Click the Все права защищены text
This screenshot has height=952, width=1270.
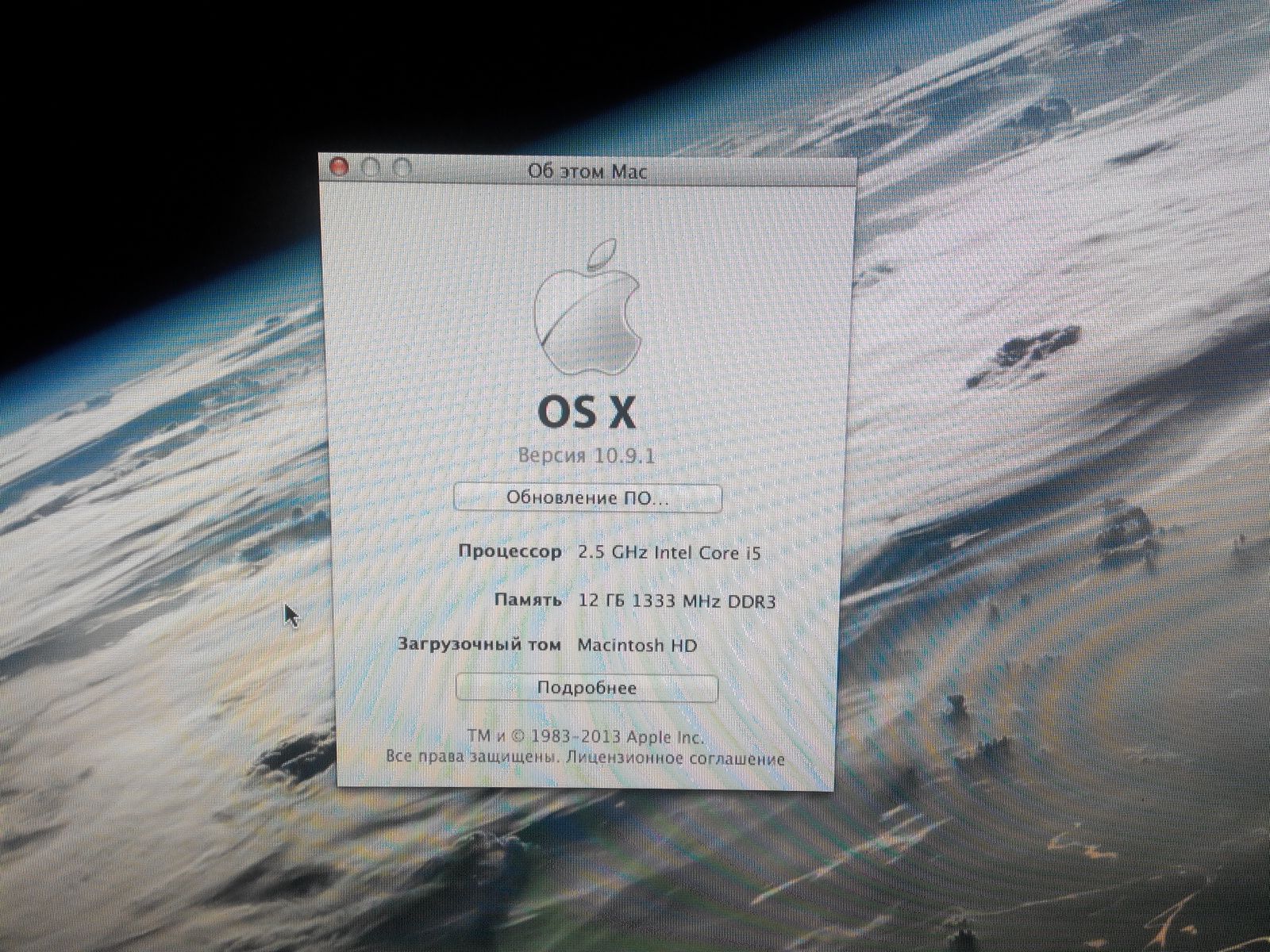474,758
